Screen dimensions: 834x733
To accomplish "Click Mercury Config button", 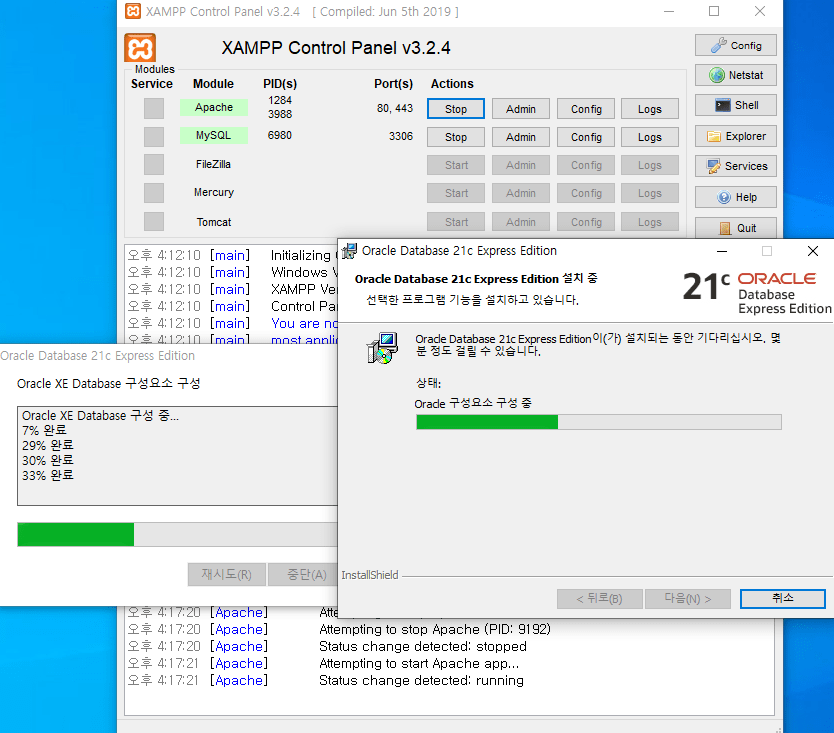I will click(586, 193).
